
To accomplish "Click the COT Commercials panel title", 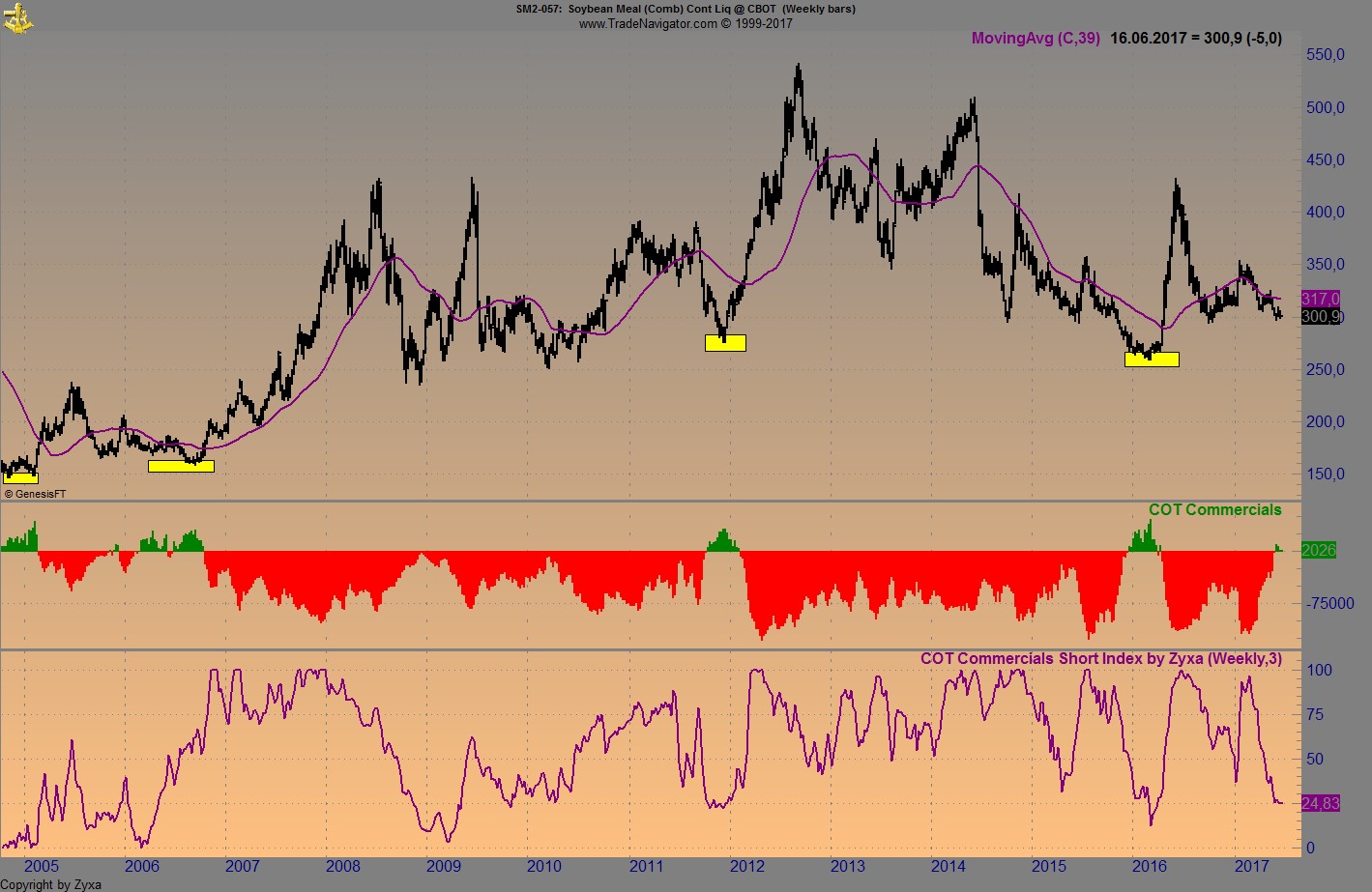I will (1214, 508).
